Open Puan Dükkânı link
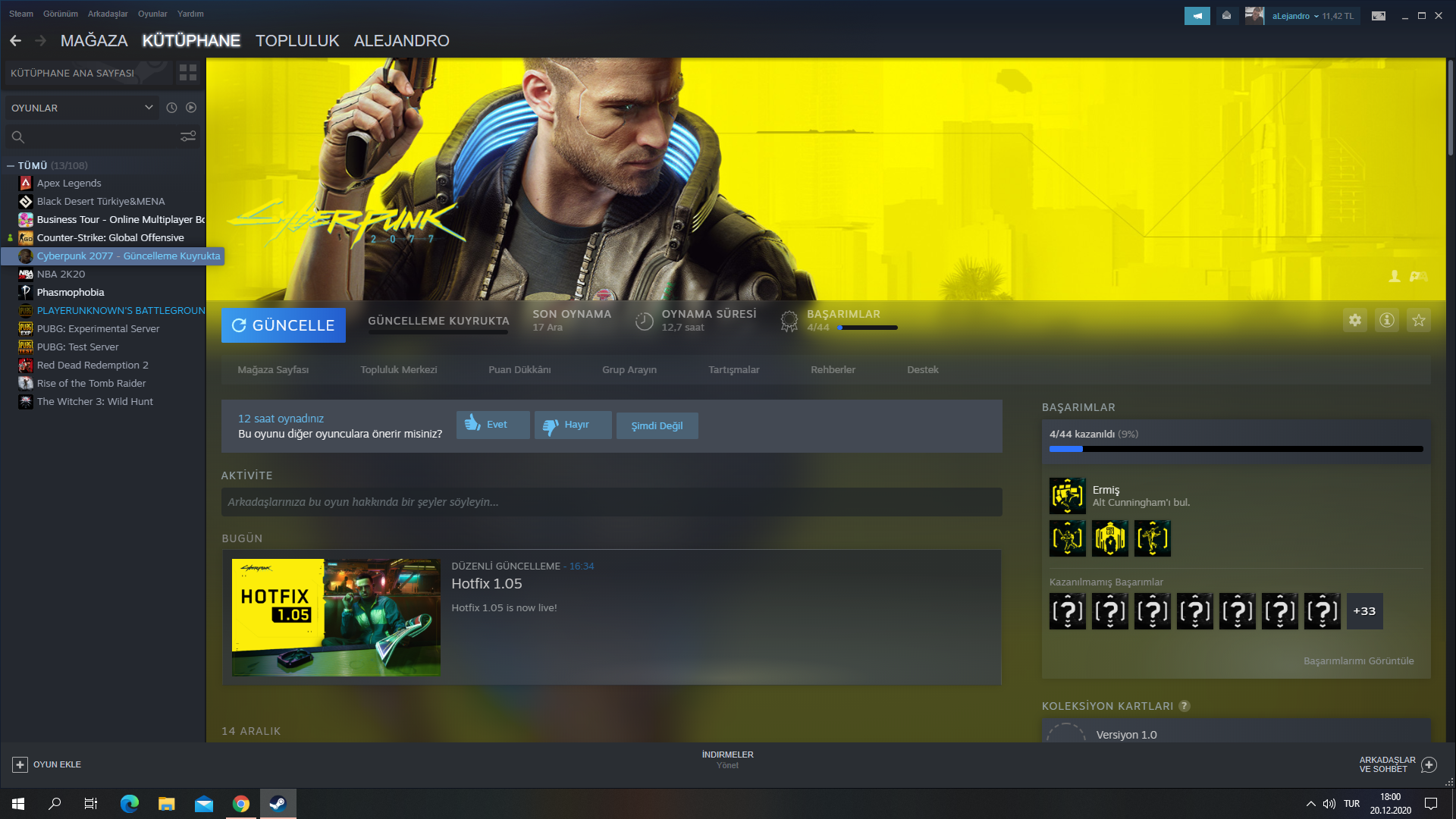1456x819 pixels. point(519,369)
